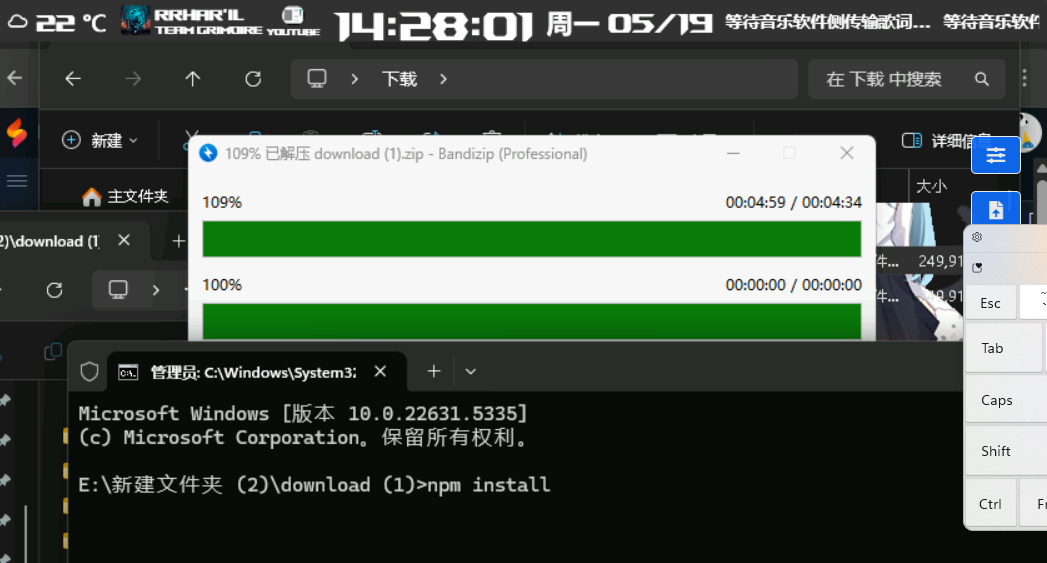Add a new tab in the terminal
The width and height of the screenshot is (1047, 563).
[434, 372]
